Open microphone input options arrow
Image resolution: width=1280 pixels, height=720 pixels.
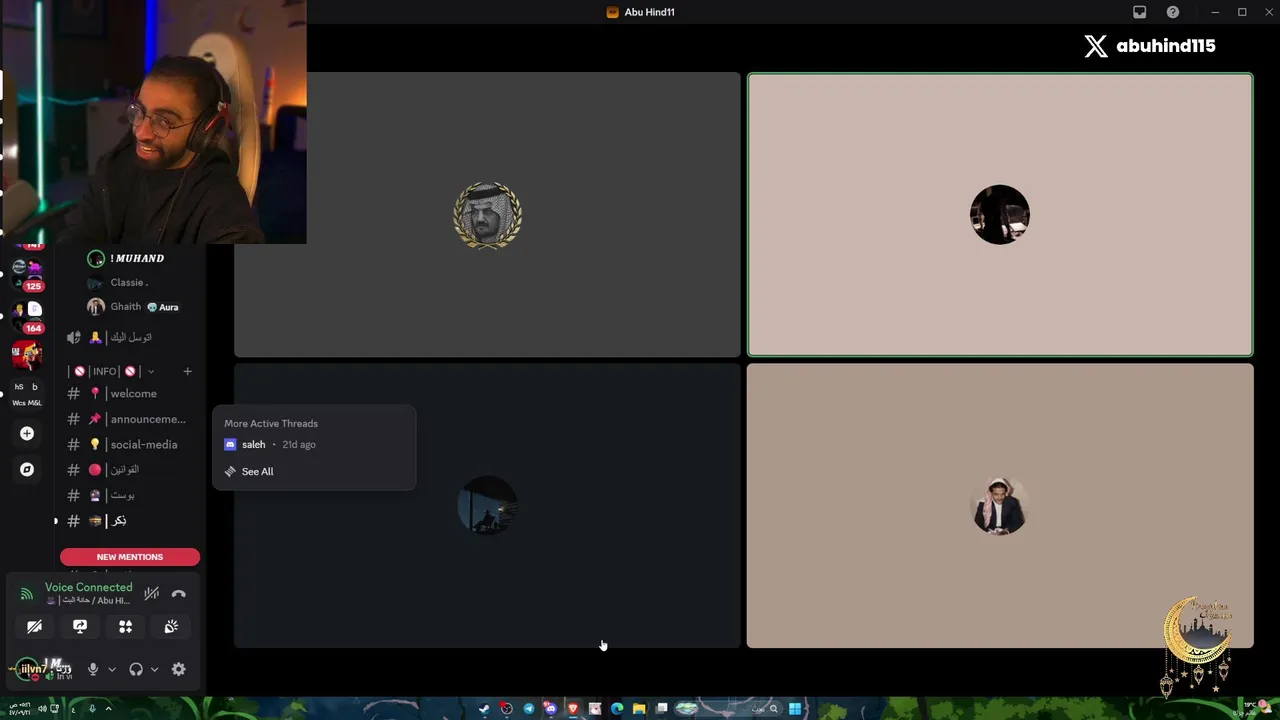point(111,669)
